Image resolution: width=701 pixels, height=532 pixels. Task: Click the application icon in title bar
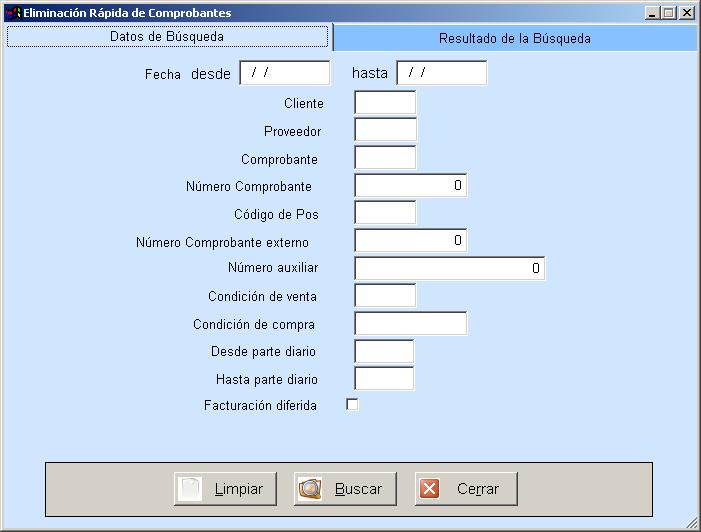click(13, 13)
